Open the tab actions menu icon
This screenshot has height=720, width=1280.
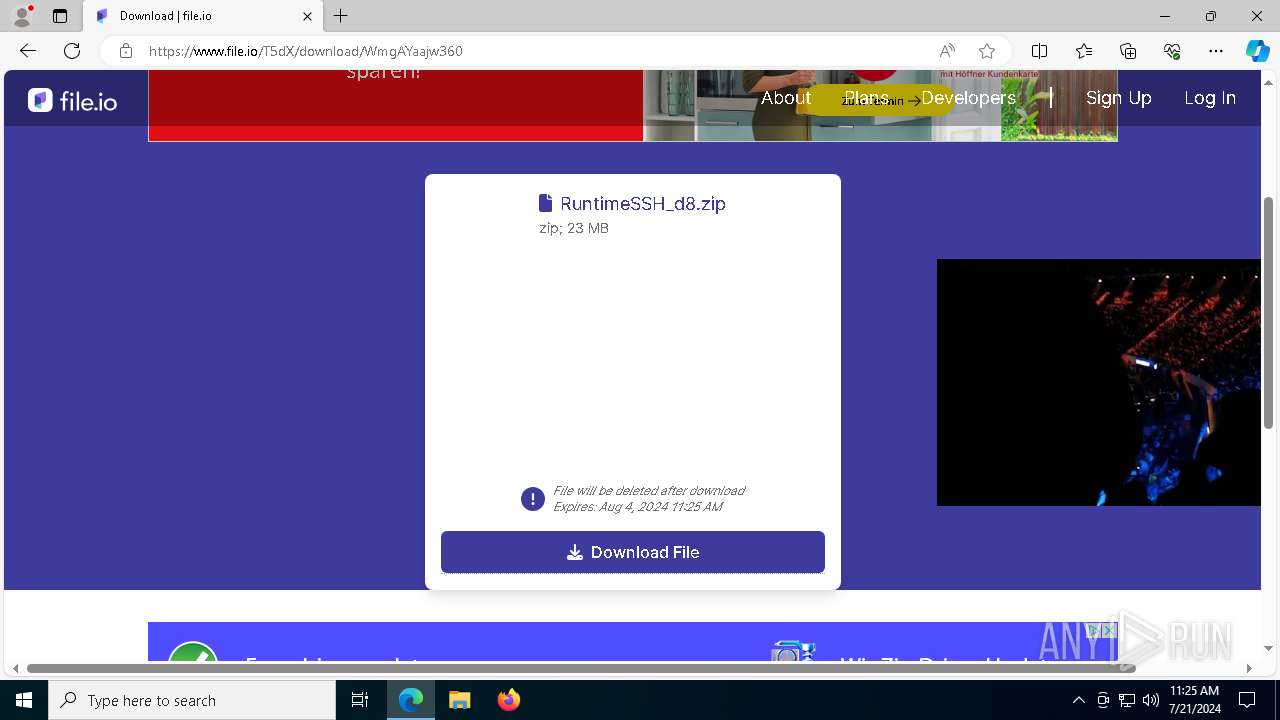point(60,16)
